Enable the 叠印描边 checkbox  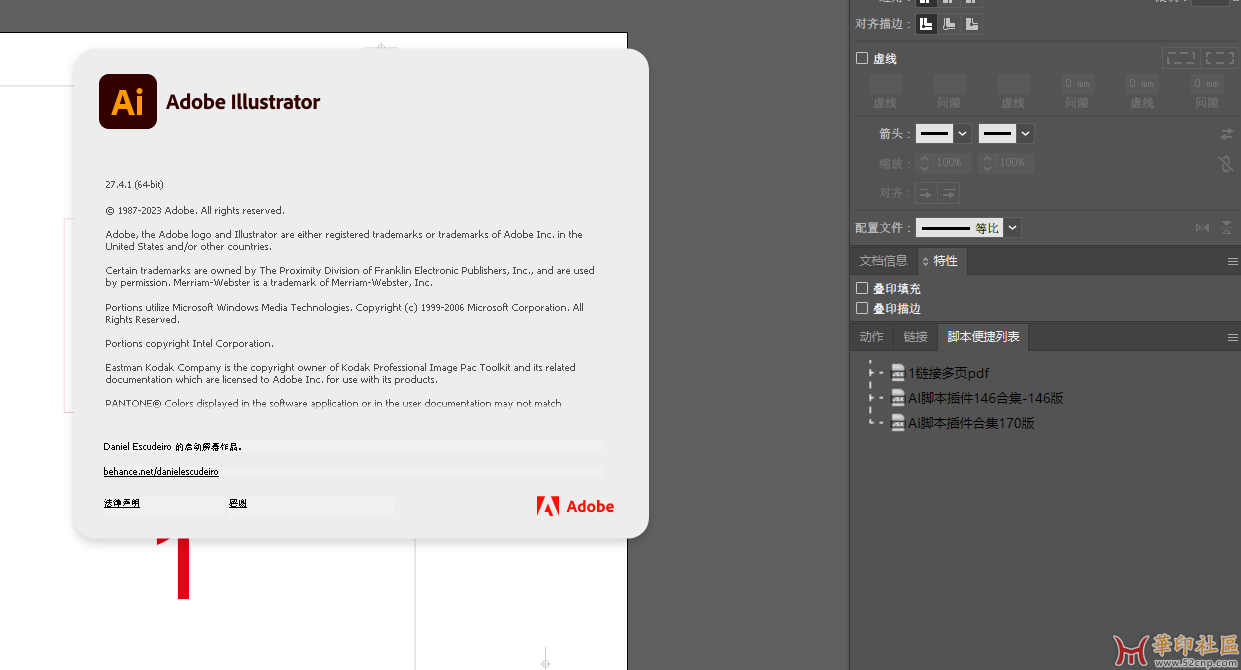[862, 308]
